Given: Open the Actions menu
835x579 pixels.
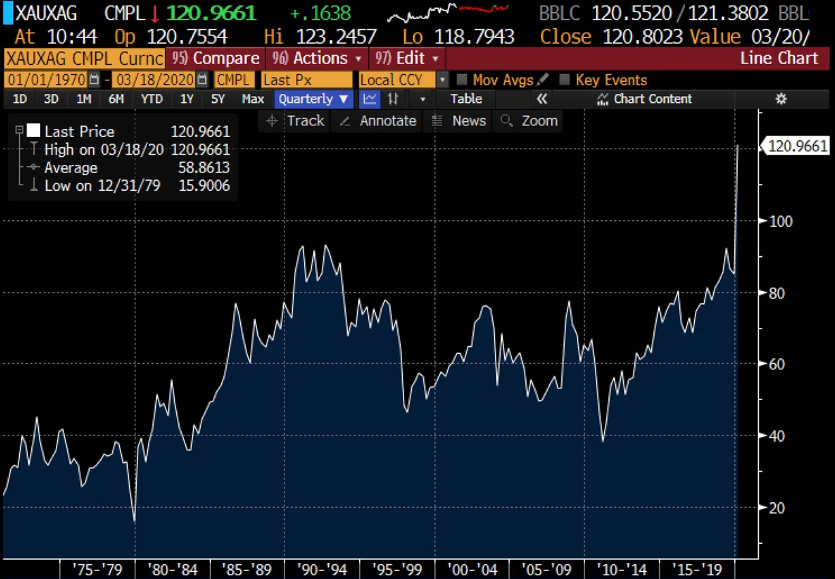Looking at the screenshot, I should (318, 58).
